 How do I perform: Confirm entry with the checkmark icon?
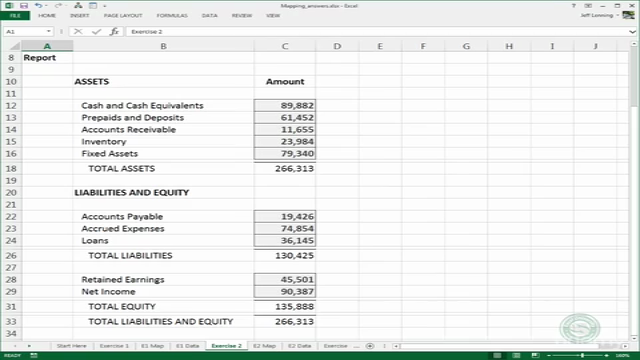pos(96,31)
